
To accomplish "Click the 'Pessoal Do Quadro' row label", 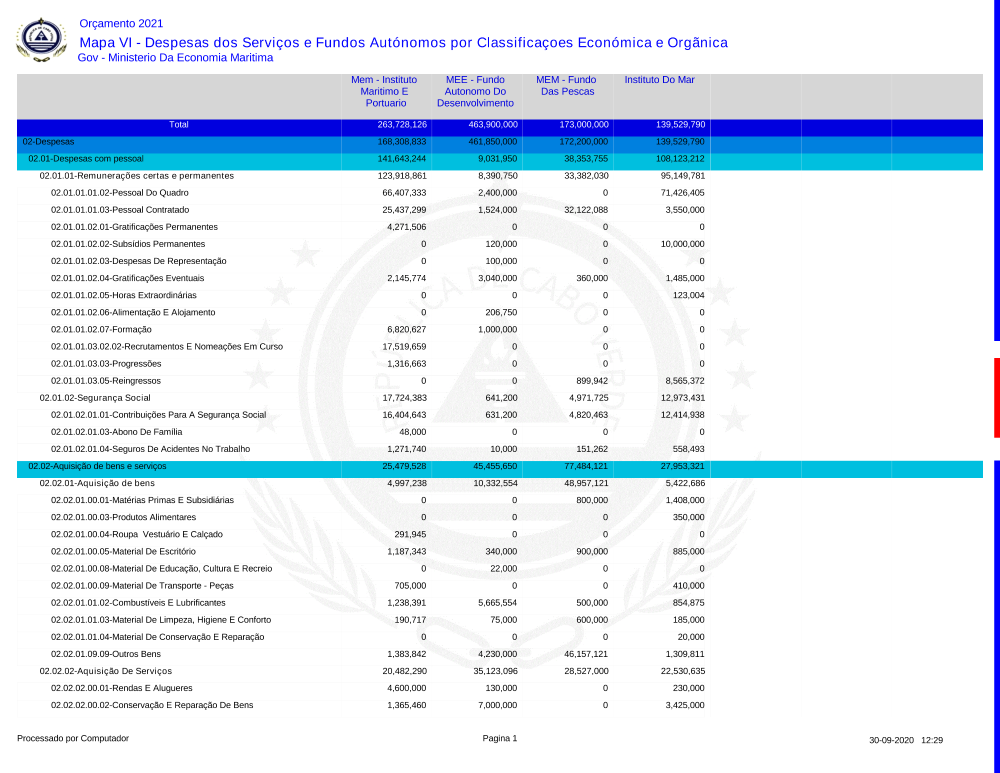I will (134, 193).
